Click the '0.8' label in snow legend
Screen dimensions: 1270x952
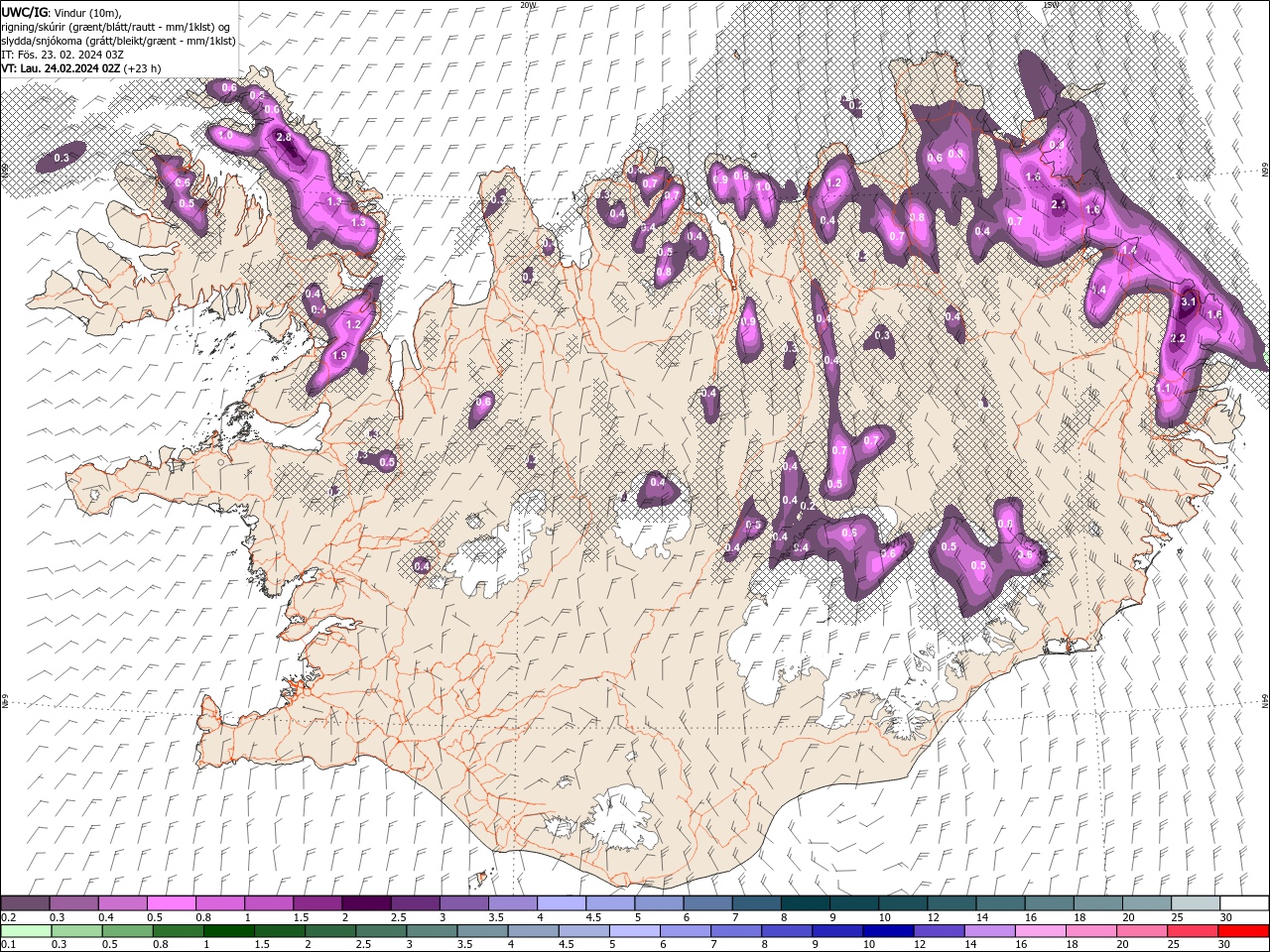click(x=203, y=917)
